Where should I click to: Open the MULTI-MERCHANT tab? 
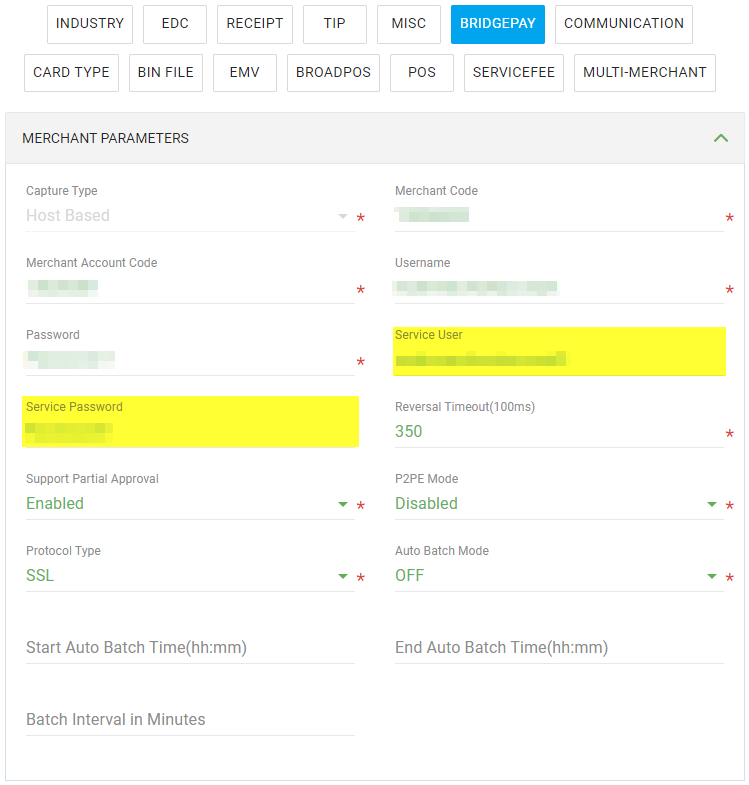[x=645, y=73]
